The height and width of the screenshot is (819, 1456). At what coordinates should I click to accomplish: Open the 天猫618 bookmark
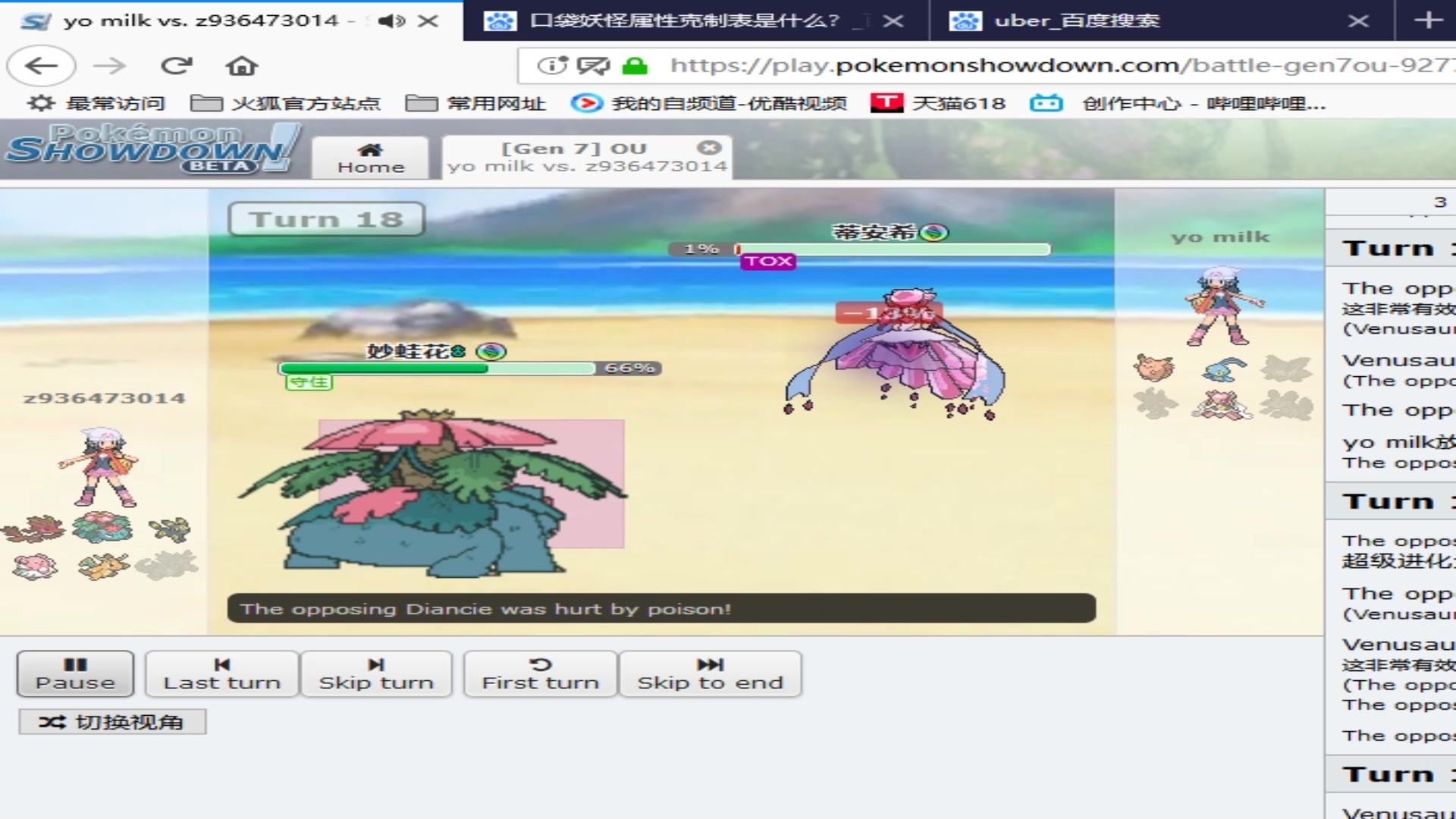938,103
